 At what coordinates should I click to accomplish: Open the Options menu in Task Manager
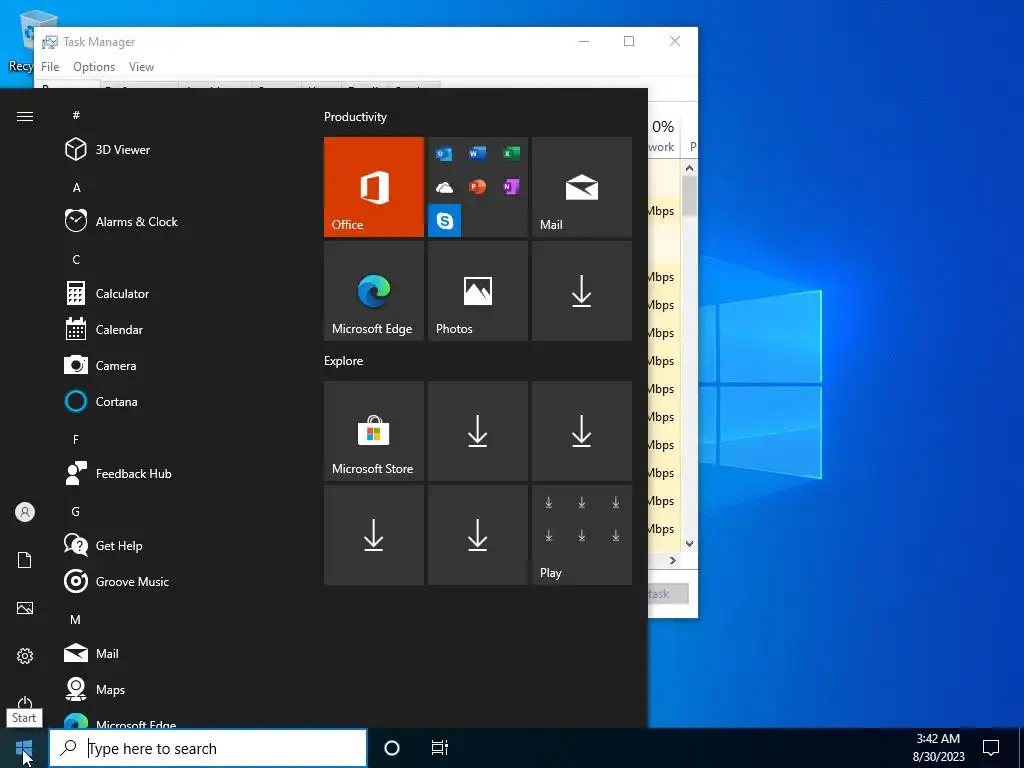[x=94, y=67]
